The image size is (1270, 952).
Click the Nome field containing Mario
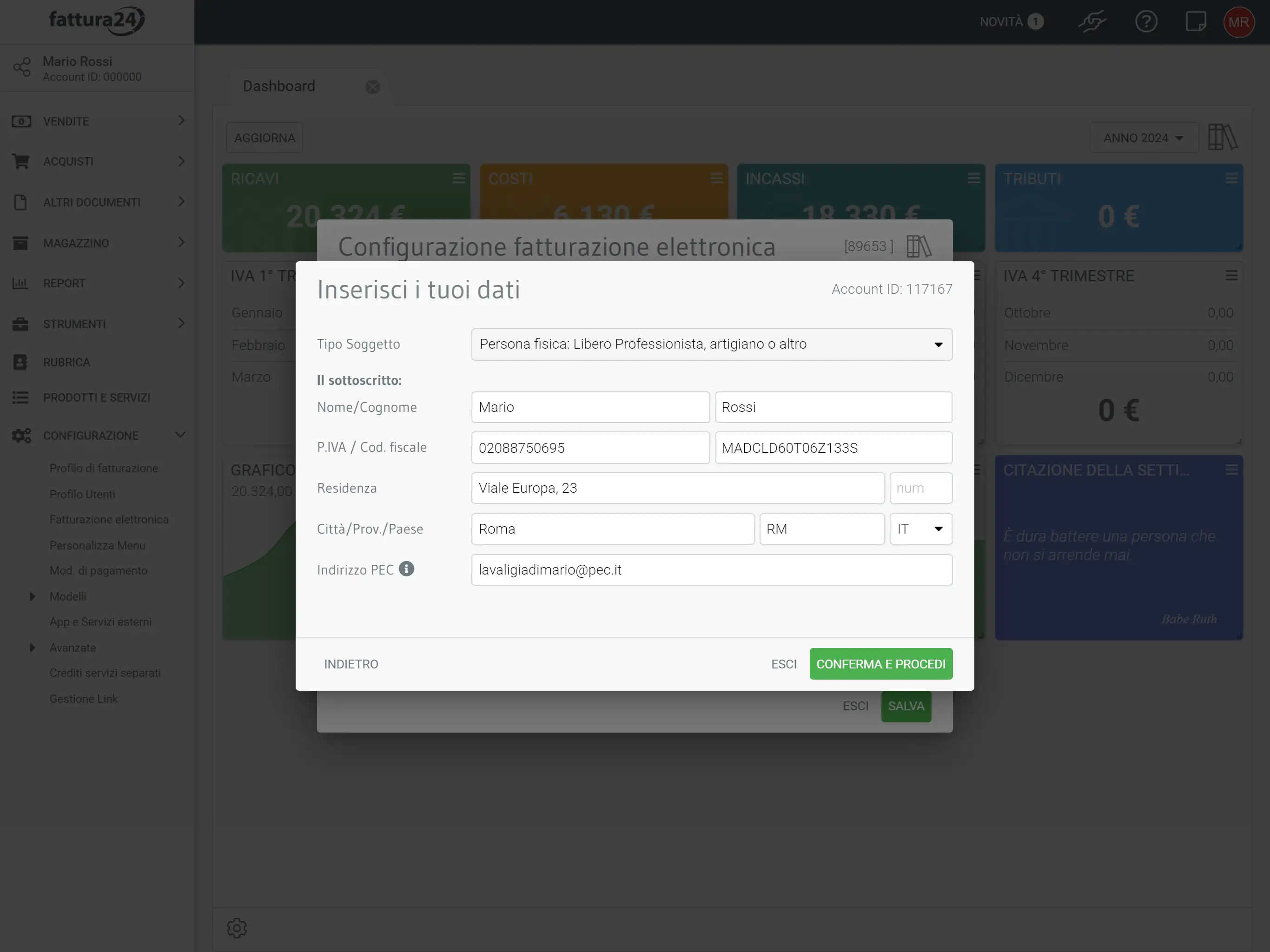pos(590,407)
